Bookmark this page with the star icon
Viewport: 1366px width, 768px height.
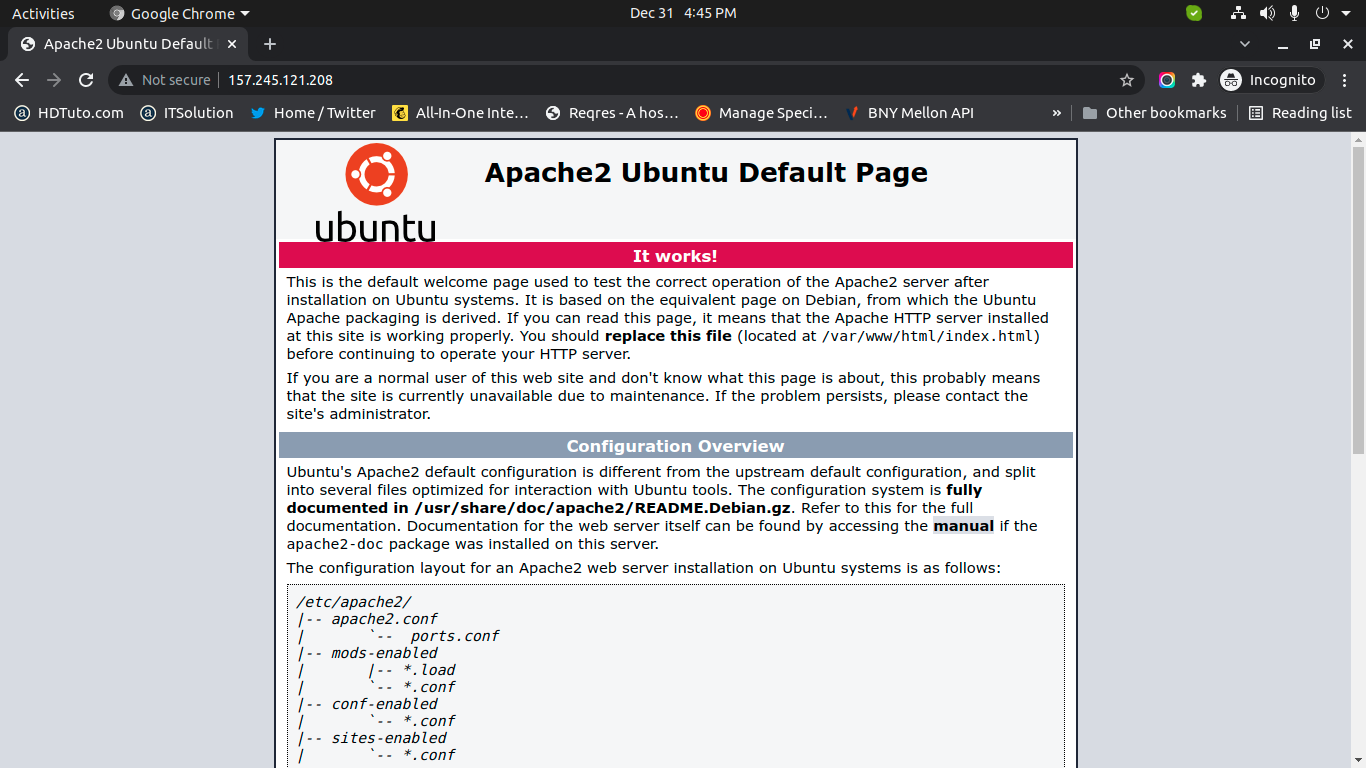(1127, 80)
